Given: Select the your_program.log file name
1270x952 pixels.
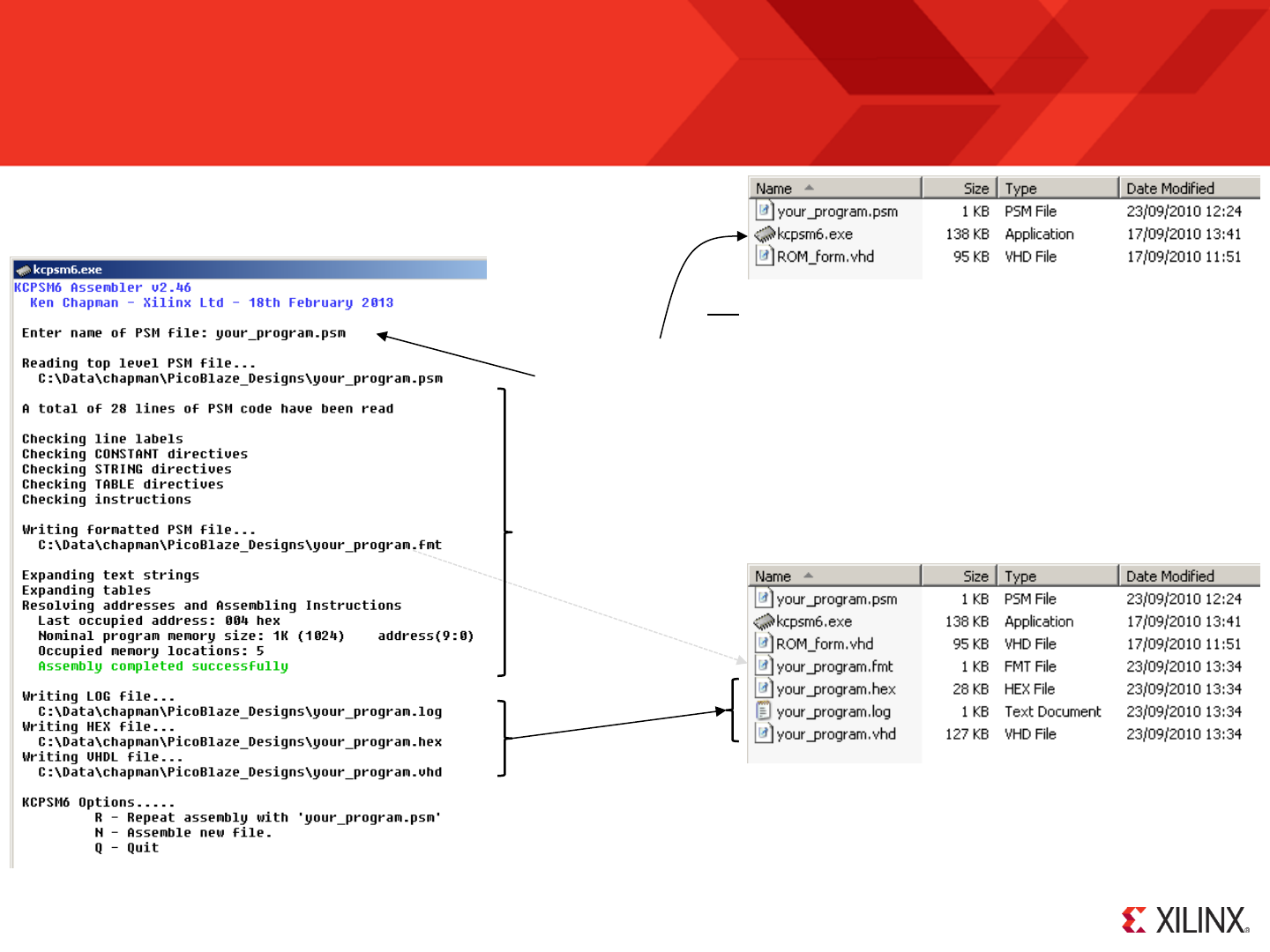Looking at the screenshot, I should pos(833,712).
